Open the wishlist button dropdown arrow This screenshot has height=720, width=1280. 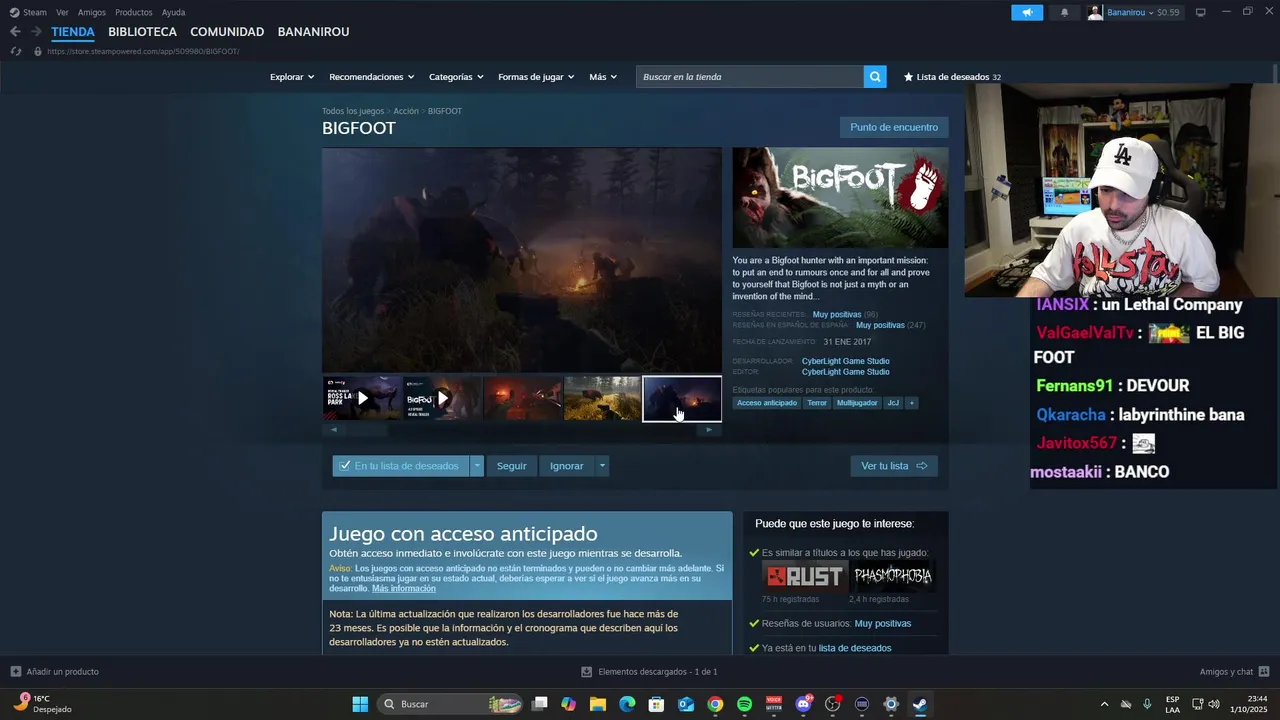(x=477, y=466)
